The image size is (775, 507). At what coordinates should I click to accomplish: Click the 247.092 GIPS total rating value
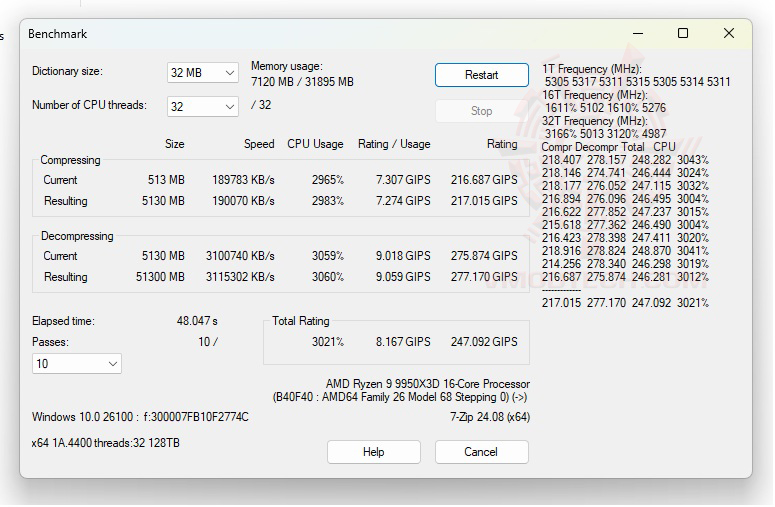pyautogui.click(x=484, y=342)
